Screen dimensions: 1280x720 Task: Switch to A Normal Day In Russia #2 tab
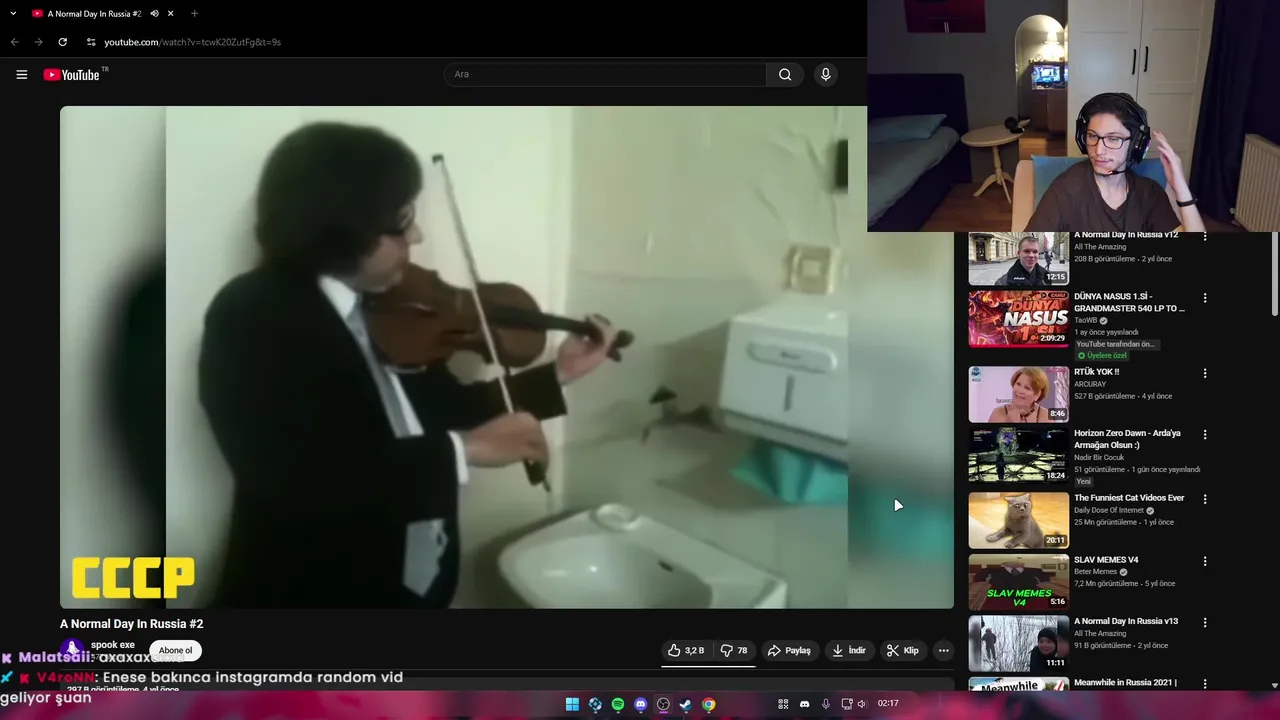click(94, 14)
